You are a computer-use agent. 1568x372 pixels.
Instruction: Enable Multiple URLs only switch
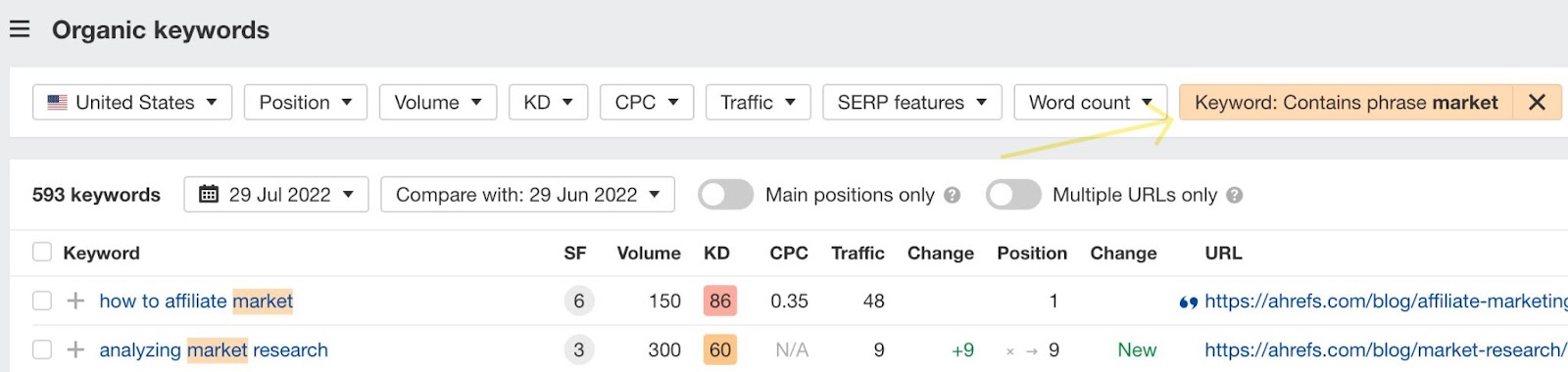[1013, 195]
